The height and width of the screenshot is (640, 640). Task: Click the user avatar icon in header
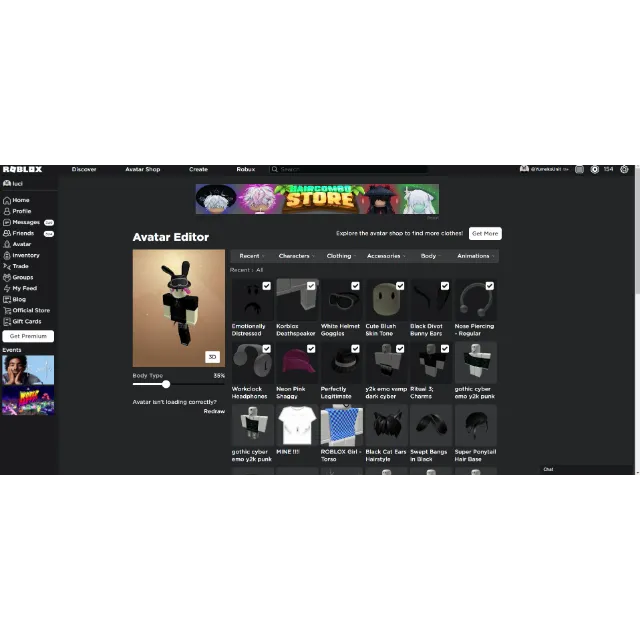click(524, 169)
